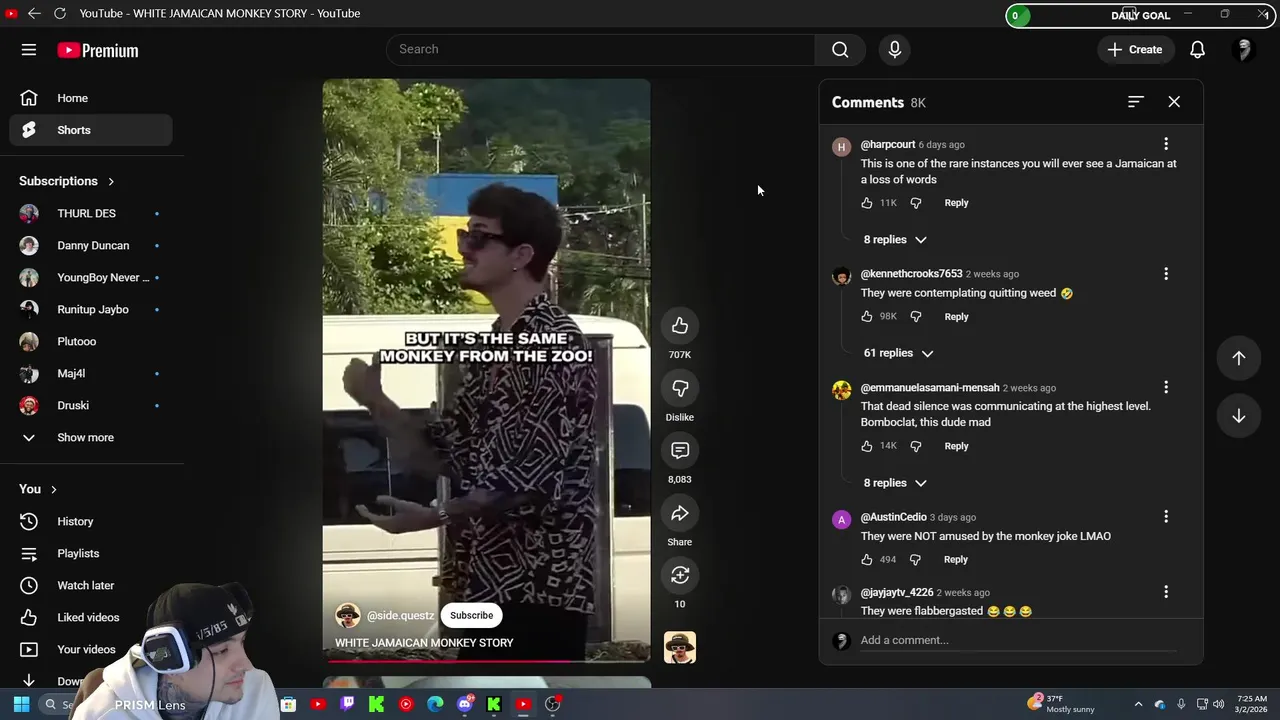Open more options for kennethcrooks7653 comment

tap(1166, 274)
